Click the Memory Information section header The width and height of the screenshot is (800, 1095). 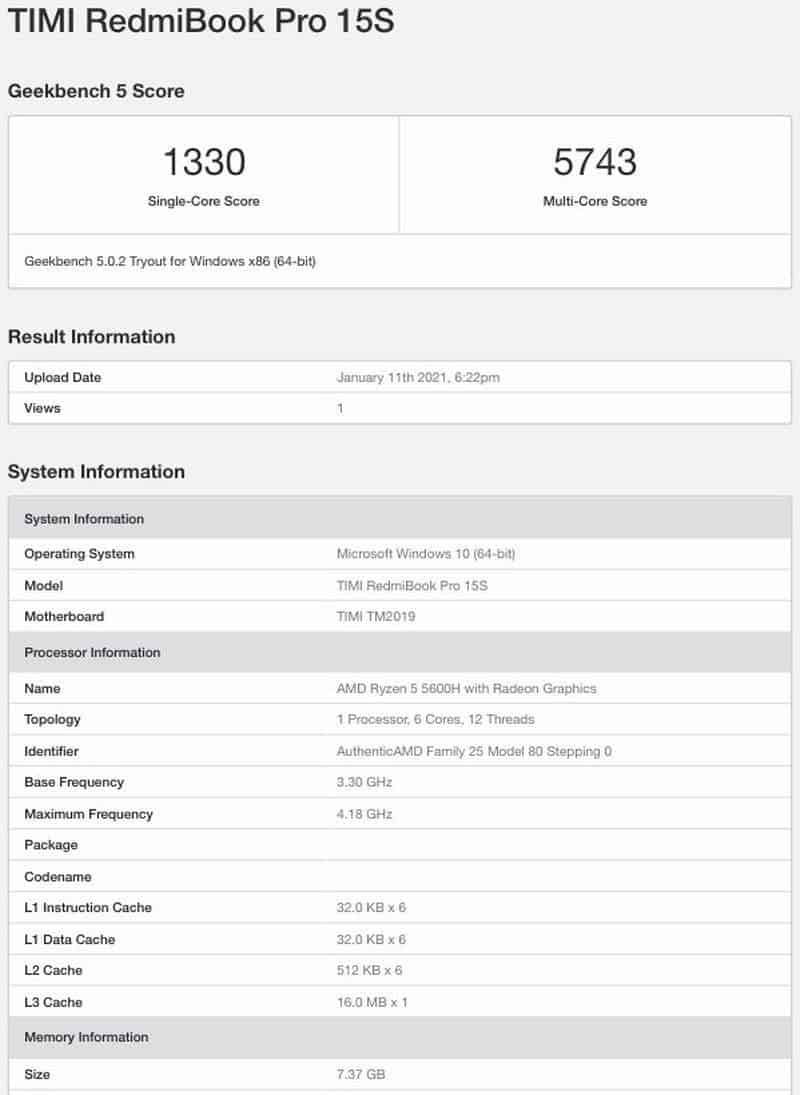(x=86, y=1037)
